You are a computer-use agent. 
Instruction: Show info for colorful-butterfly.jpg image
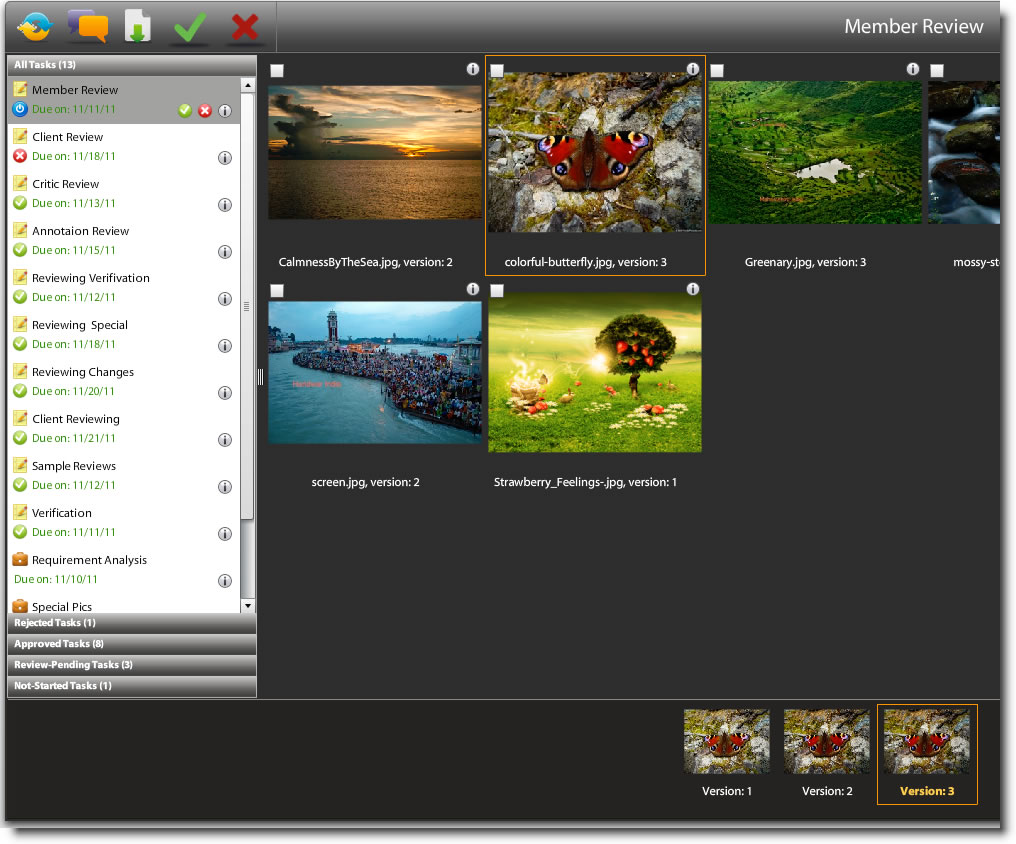693,69
